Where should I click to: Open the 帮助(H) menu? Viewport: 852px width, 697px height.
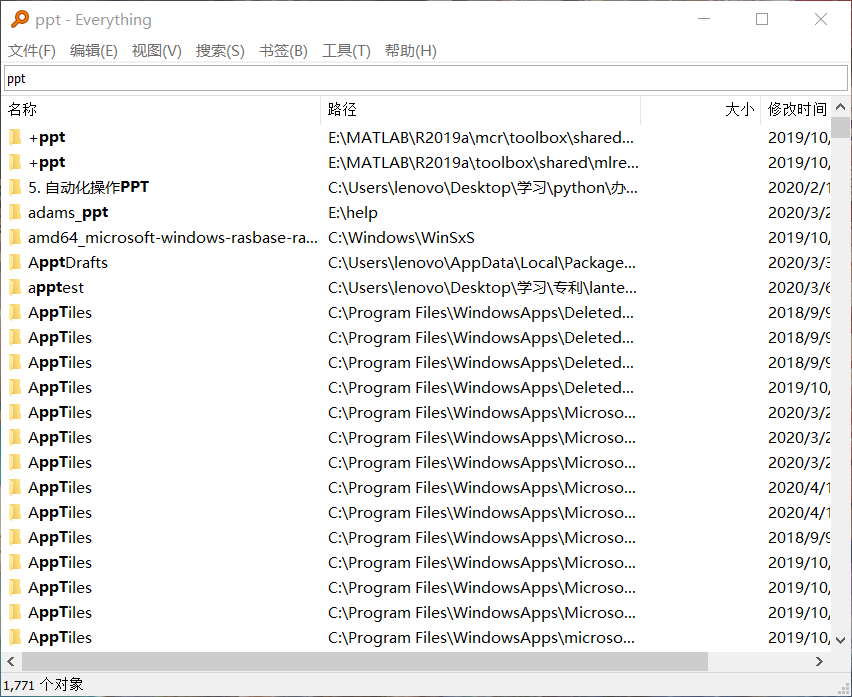[x=410, y=51]
